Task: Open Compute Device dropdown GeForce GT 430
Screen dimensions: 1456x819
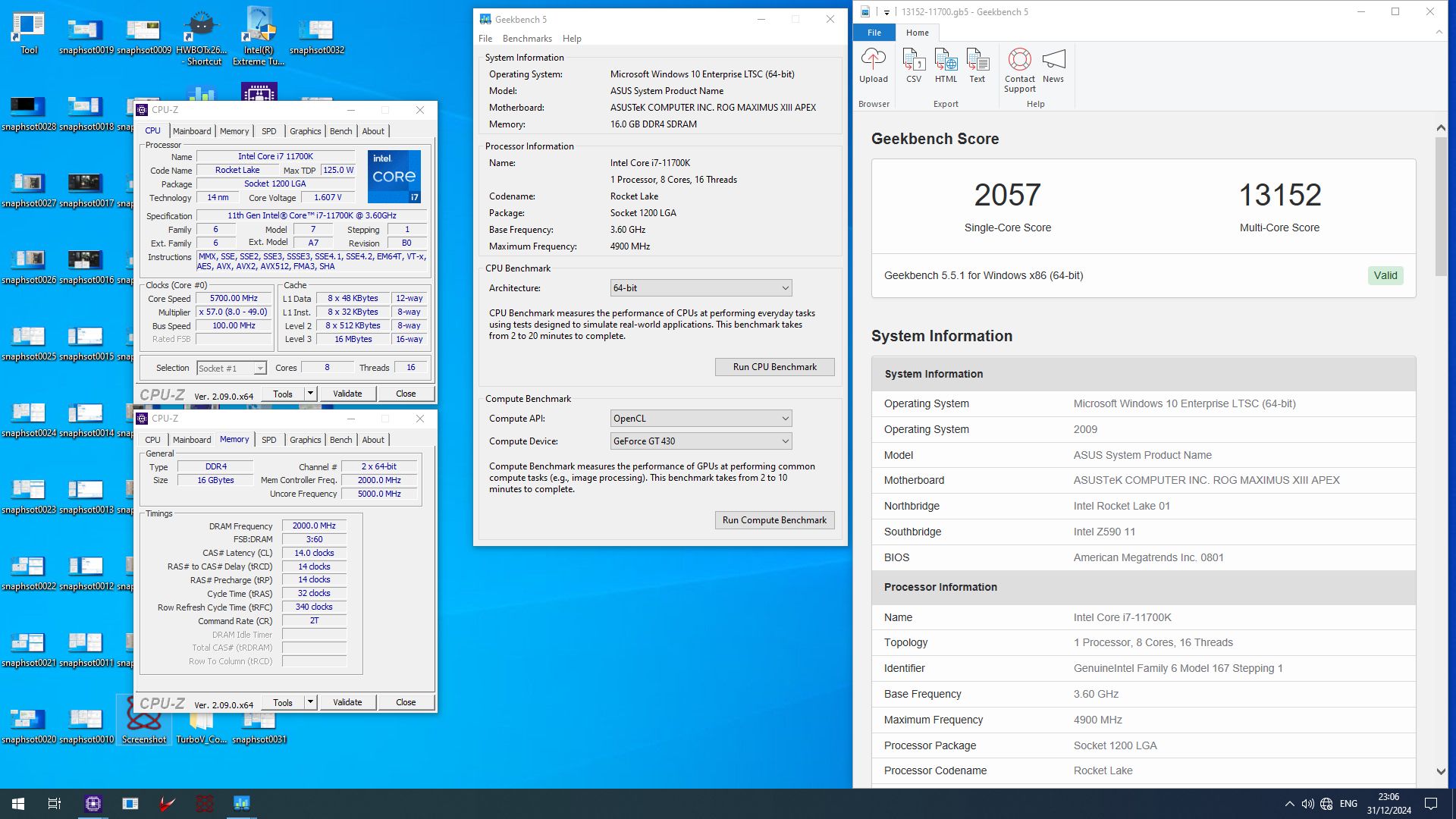Action: click(701, 441)
